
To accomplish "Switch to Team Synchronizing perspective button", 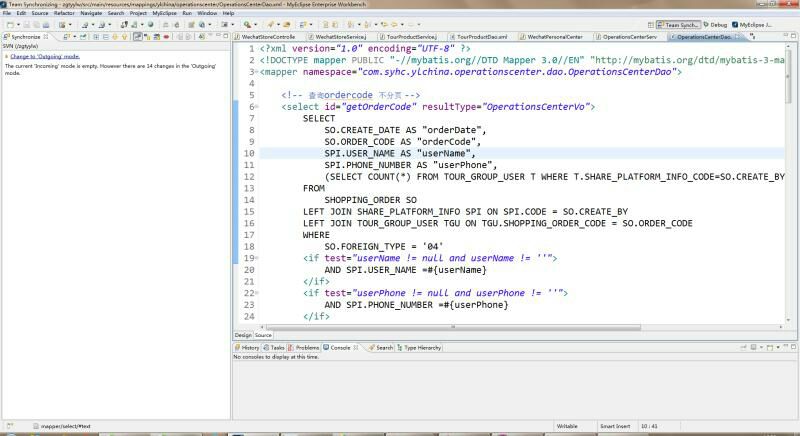I will pyautogui.click(x=681, y=24).
